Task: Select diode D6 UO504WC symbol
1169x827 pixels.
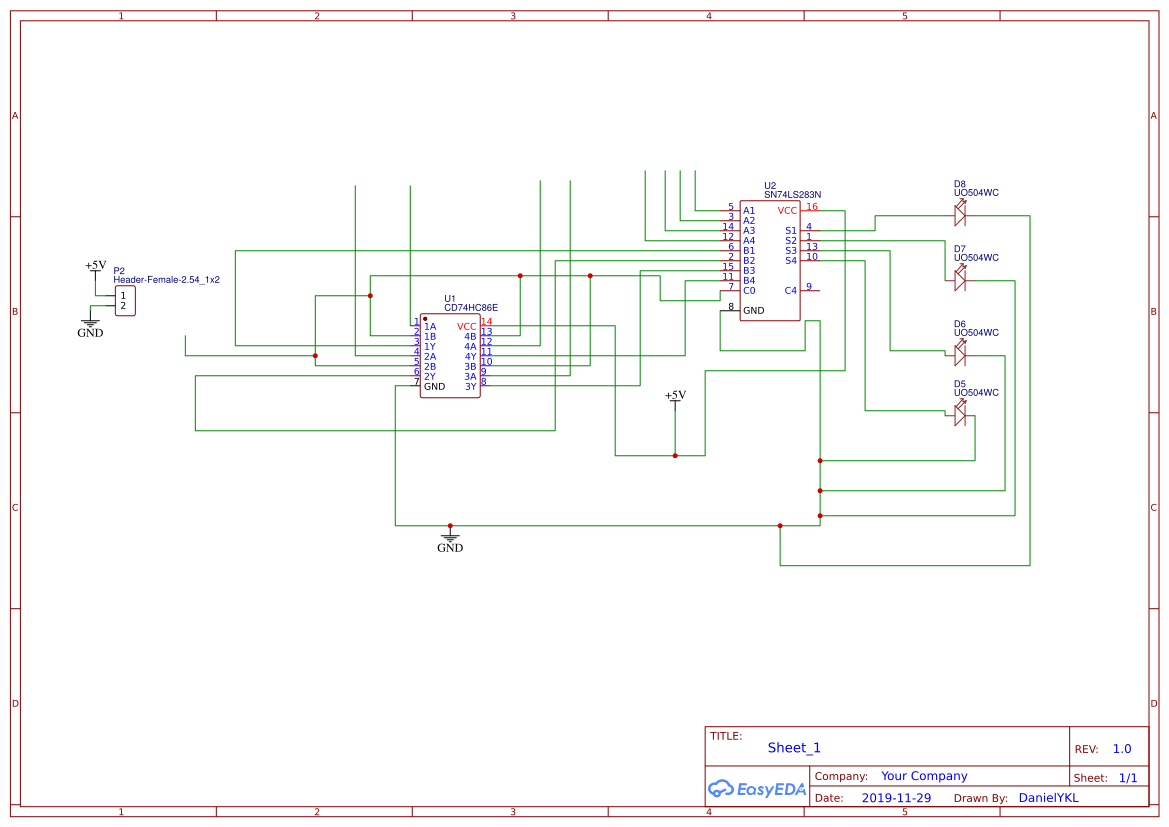Action: click(960, 353)
